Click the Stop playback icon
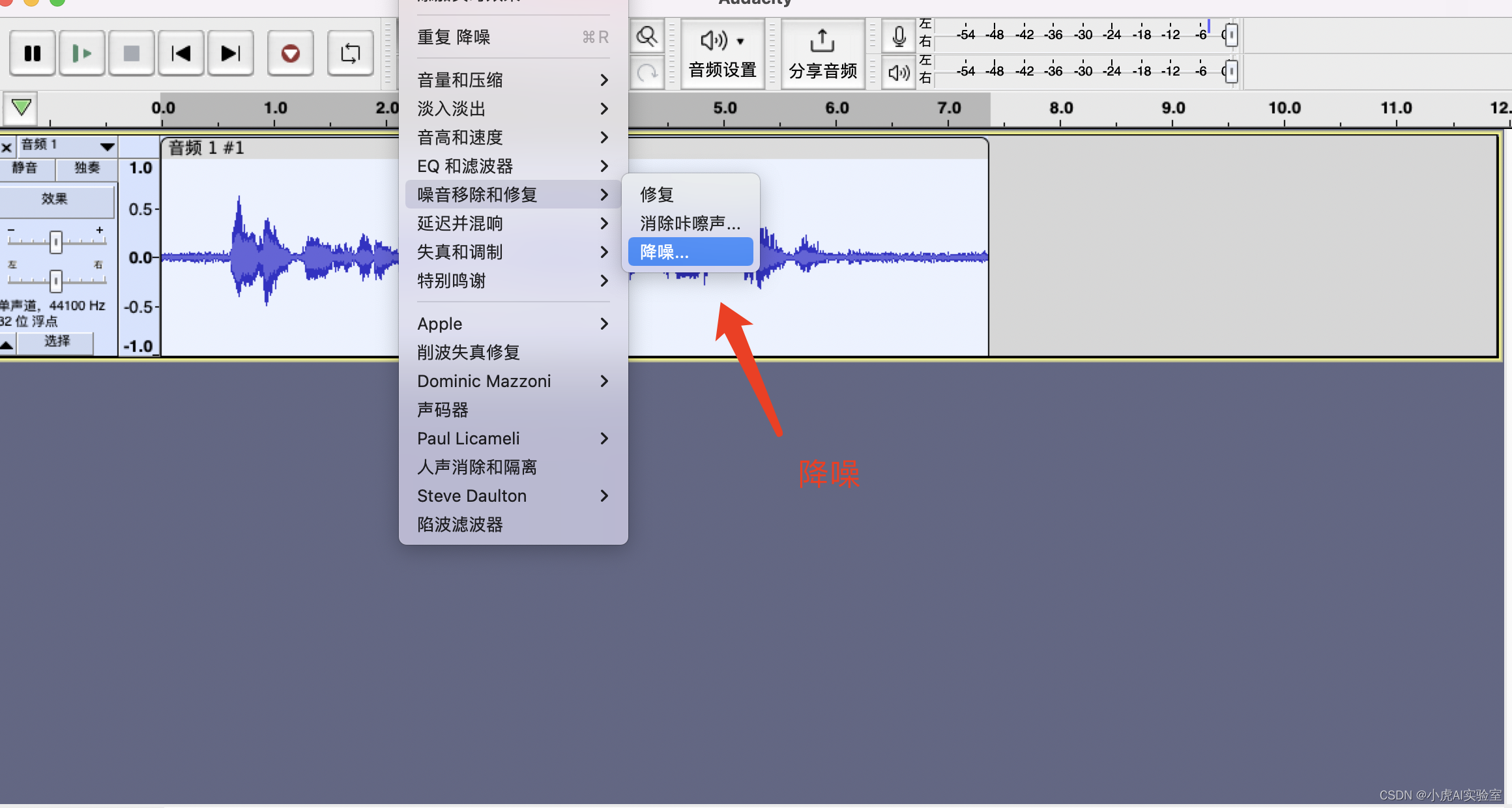This screenshot has height=808, width=1512. click(x=128, y=52)
